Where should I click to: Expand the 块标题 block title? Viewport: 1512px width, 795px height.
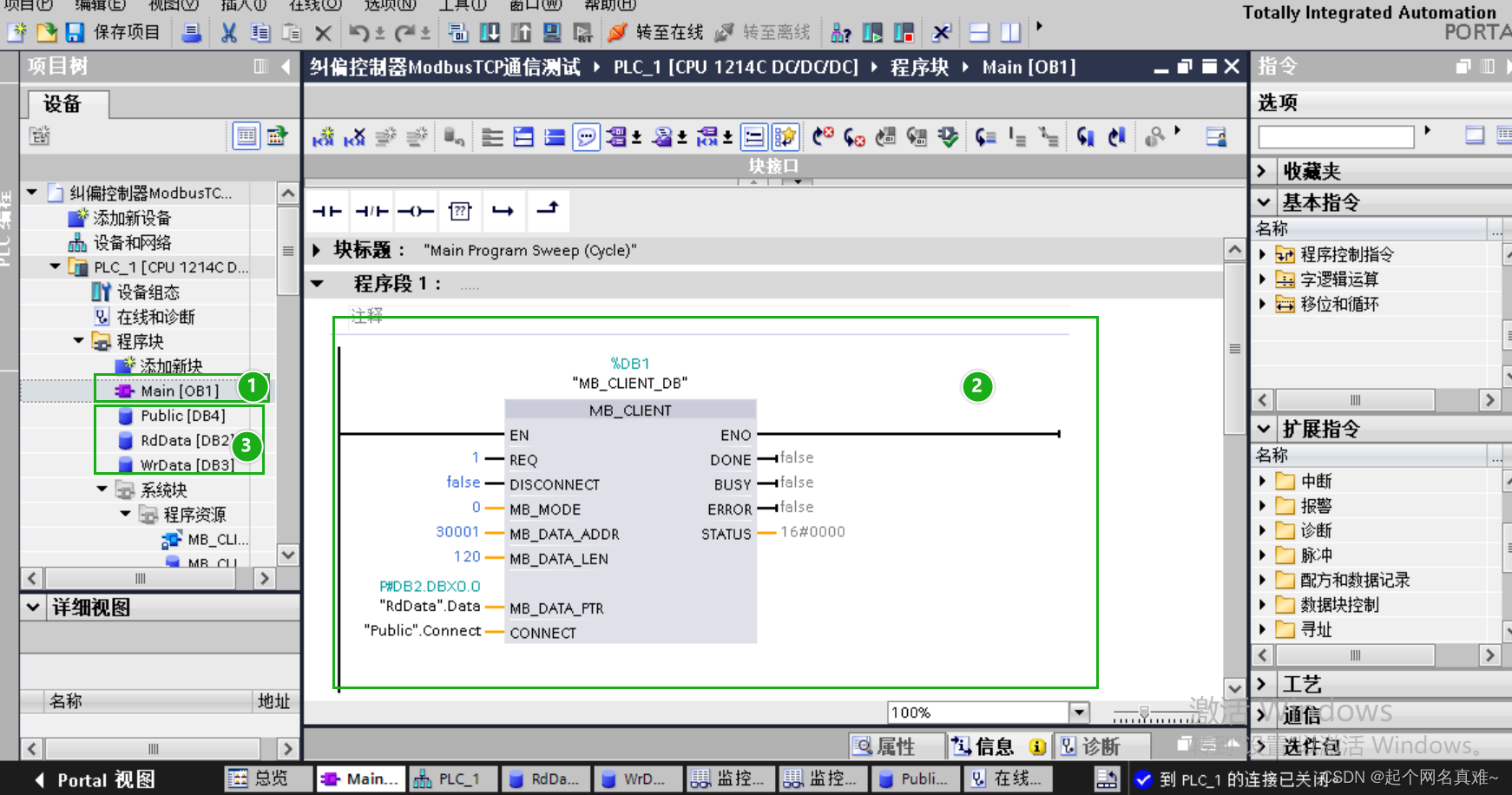pos(317,251)
